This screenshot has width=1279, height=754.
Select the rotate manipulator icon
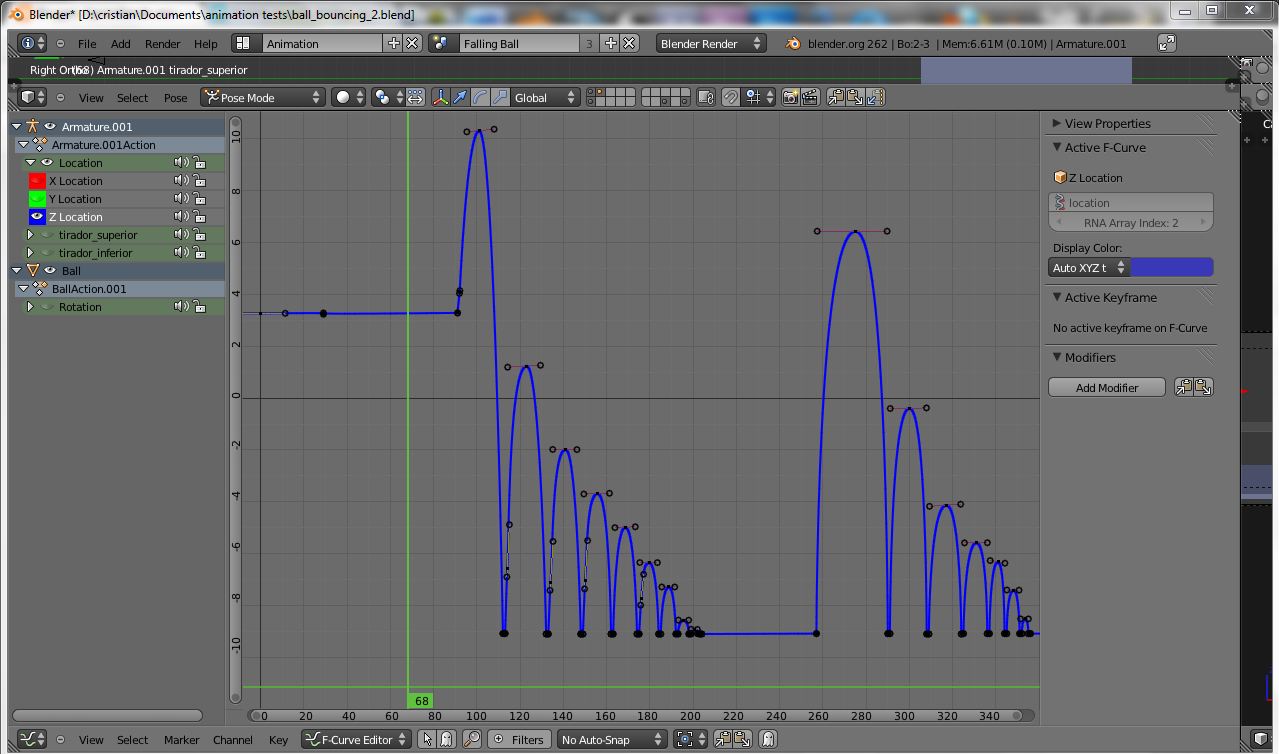pyautogui.click(x=480, y=97)
